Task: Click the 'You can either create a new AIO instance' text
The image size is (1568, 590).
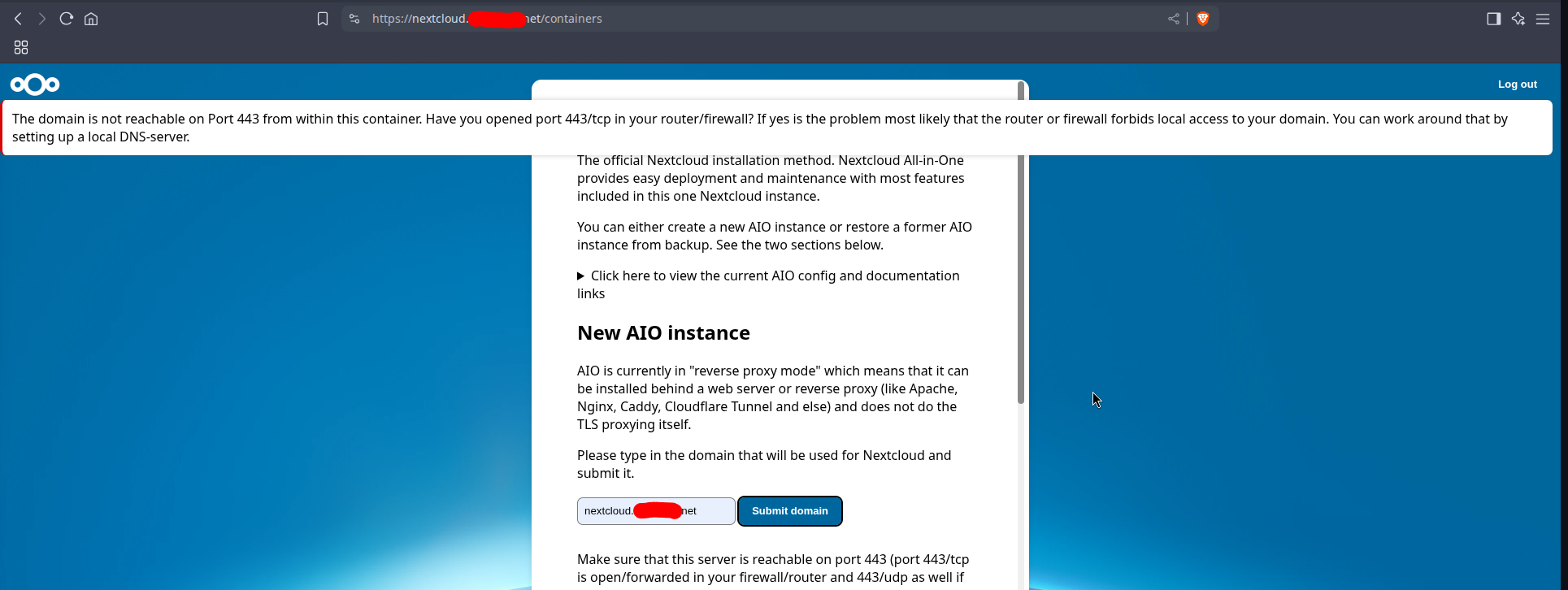Action: (x=775, y=236)
